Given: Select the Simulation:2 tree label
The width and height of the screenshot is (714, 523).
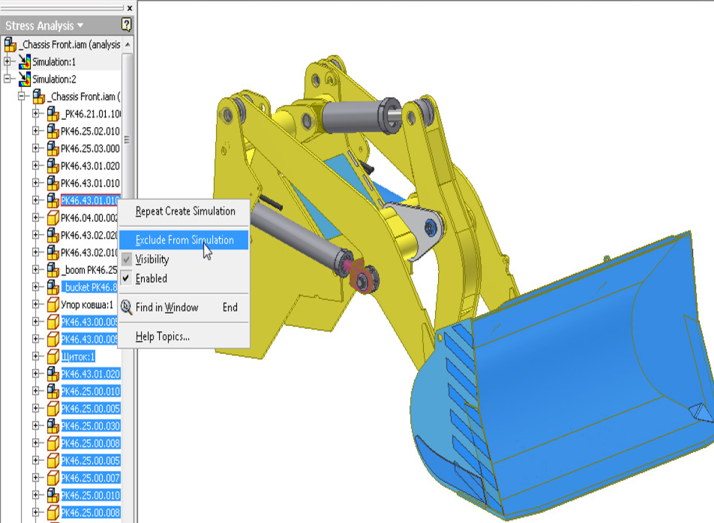Looking at the screenshot, I should point(54,79).
